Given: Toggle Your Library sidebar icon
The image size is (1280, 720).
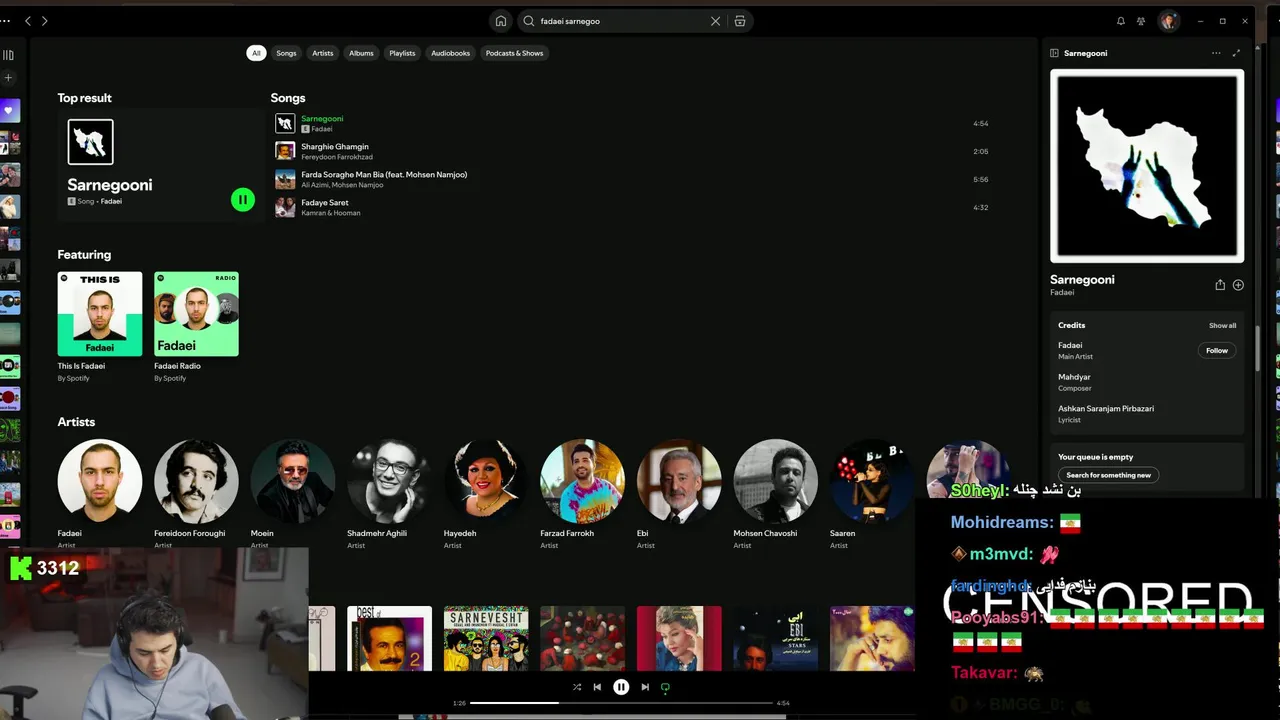Looking at the screenshot, I should tap(8, 55).
